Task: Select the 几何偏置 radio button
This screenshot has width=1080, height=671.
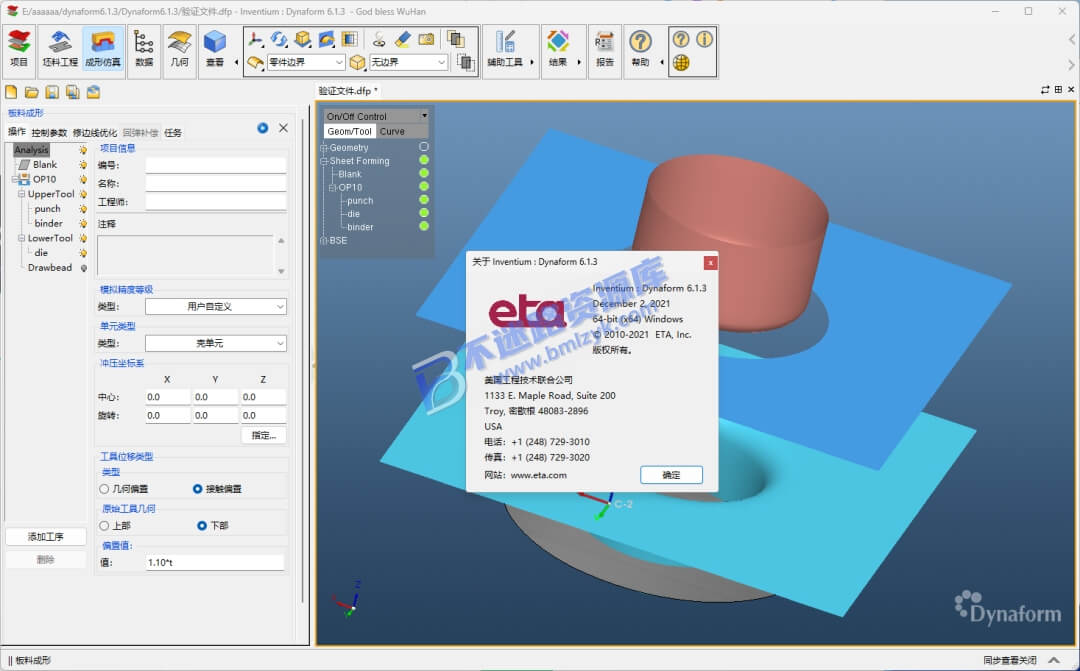Action: click(104, 489)
